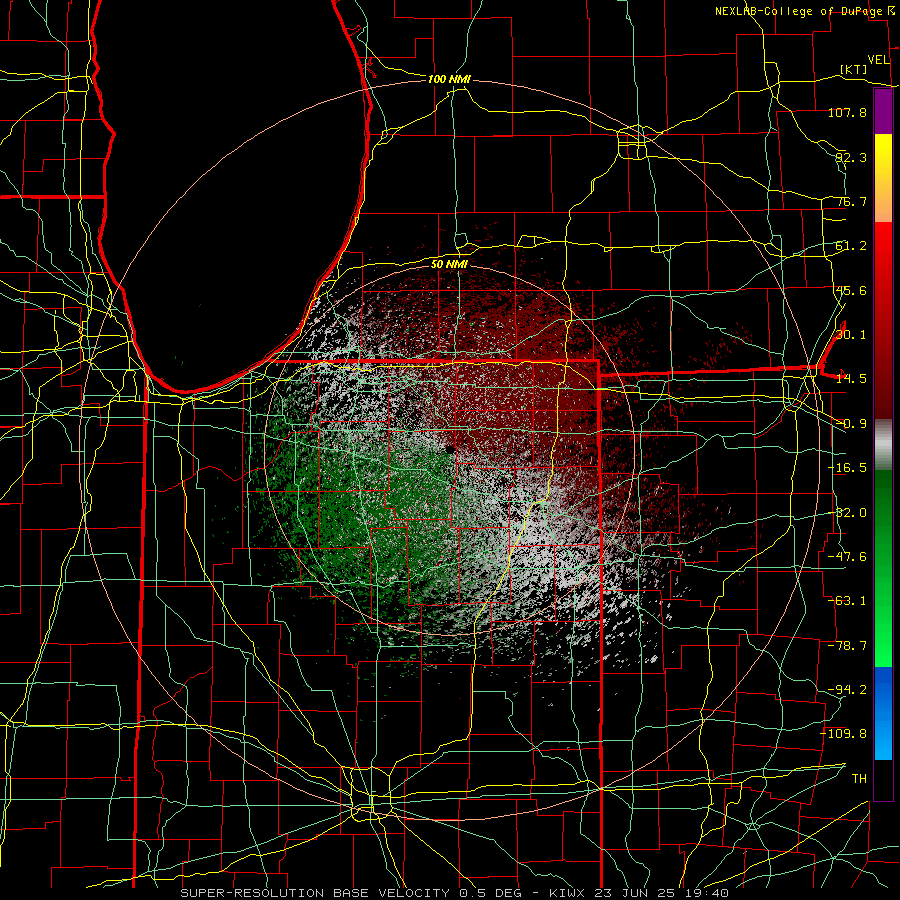The width and height of the screenshot is (900, 900).
Task: Click the 14.5 legend value
Action: click(851, 379)
